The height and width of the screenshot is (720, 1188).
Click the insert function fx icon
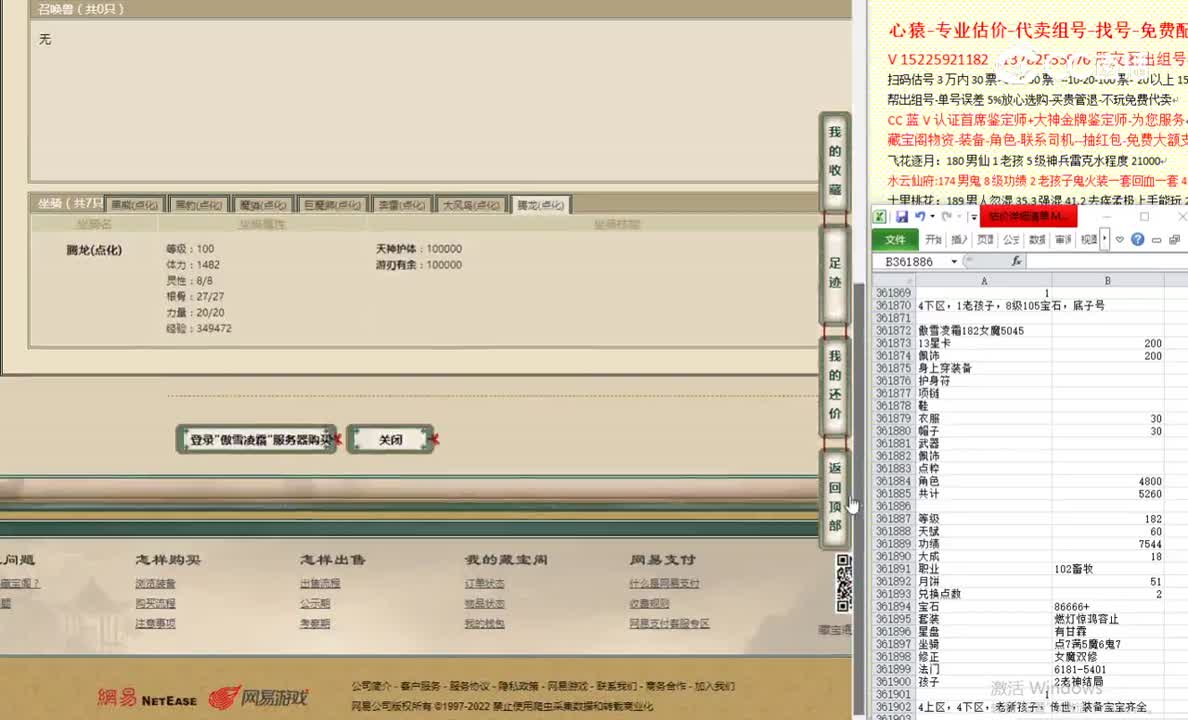[x=1016, y=262]
